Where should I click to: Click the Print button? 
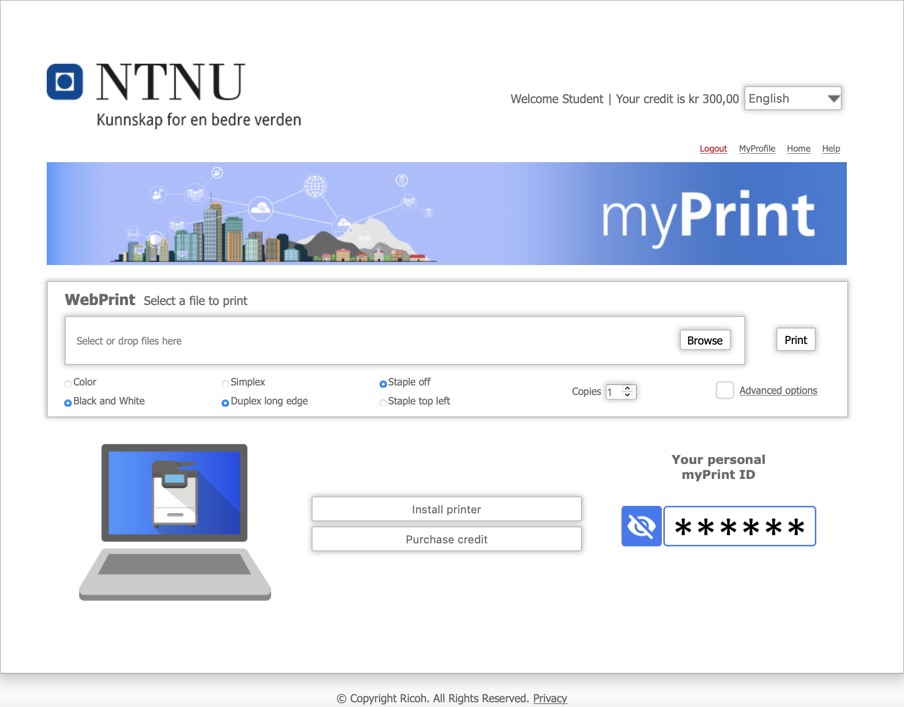click(796, 340)
